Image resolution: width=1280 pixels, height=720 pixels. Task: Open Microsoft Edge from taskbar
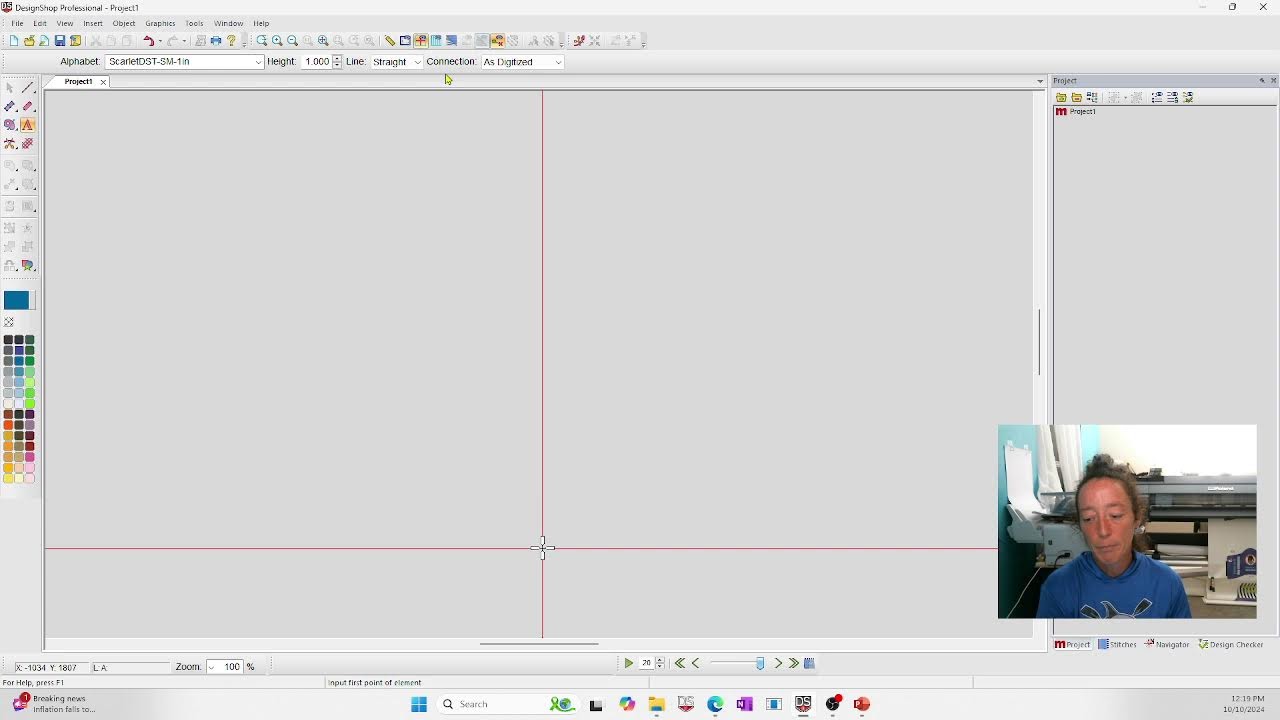(x=715, y=704)
